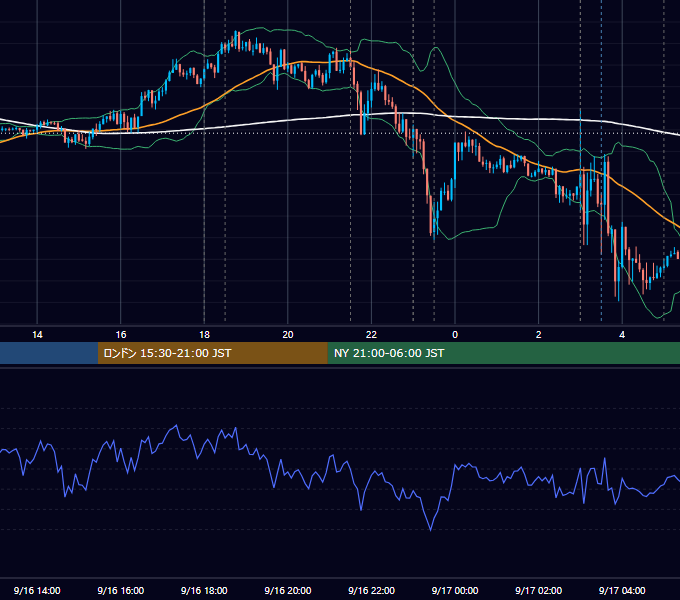Viewport: 680px width, 600px height.
Task: Click the NY 21:00-06:00 JST session bar
Action: pyautogui.click(x=503, y=353)
